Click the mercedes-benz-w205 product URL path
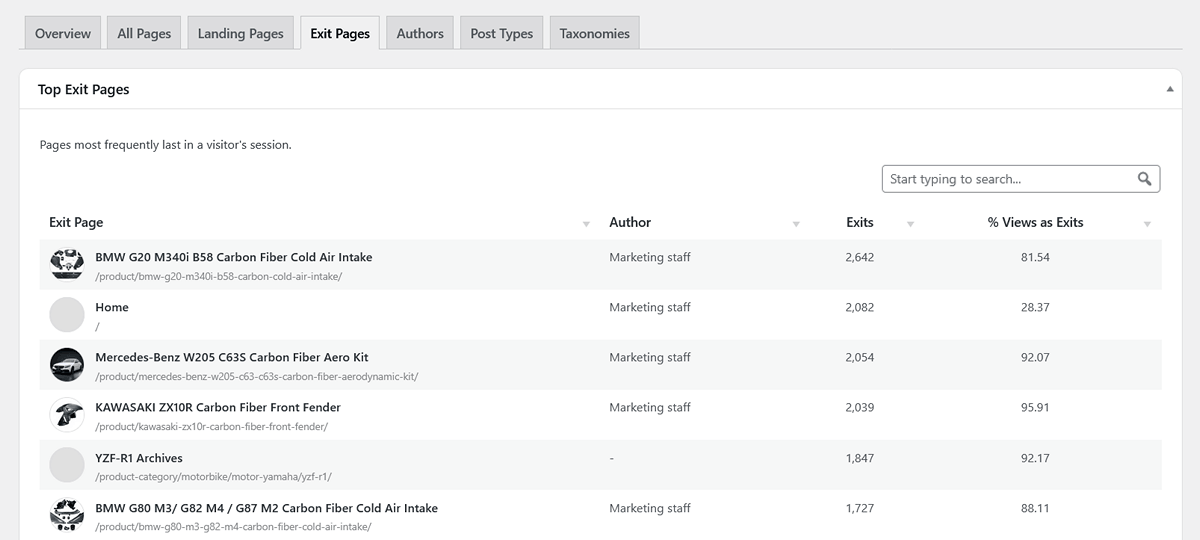Screen dimensions: 1200x540 pos(257,376)
